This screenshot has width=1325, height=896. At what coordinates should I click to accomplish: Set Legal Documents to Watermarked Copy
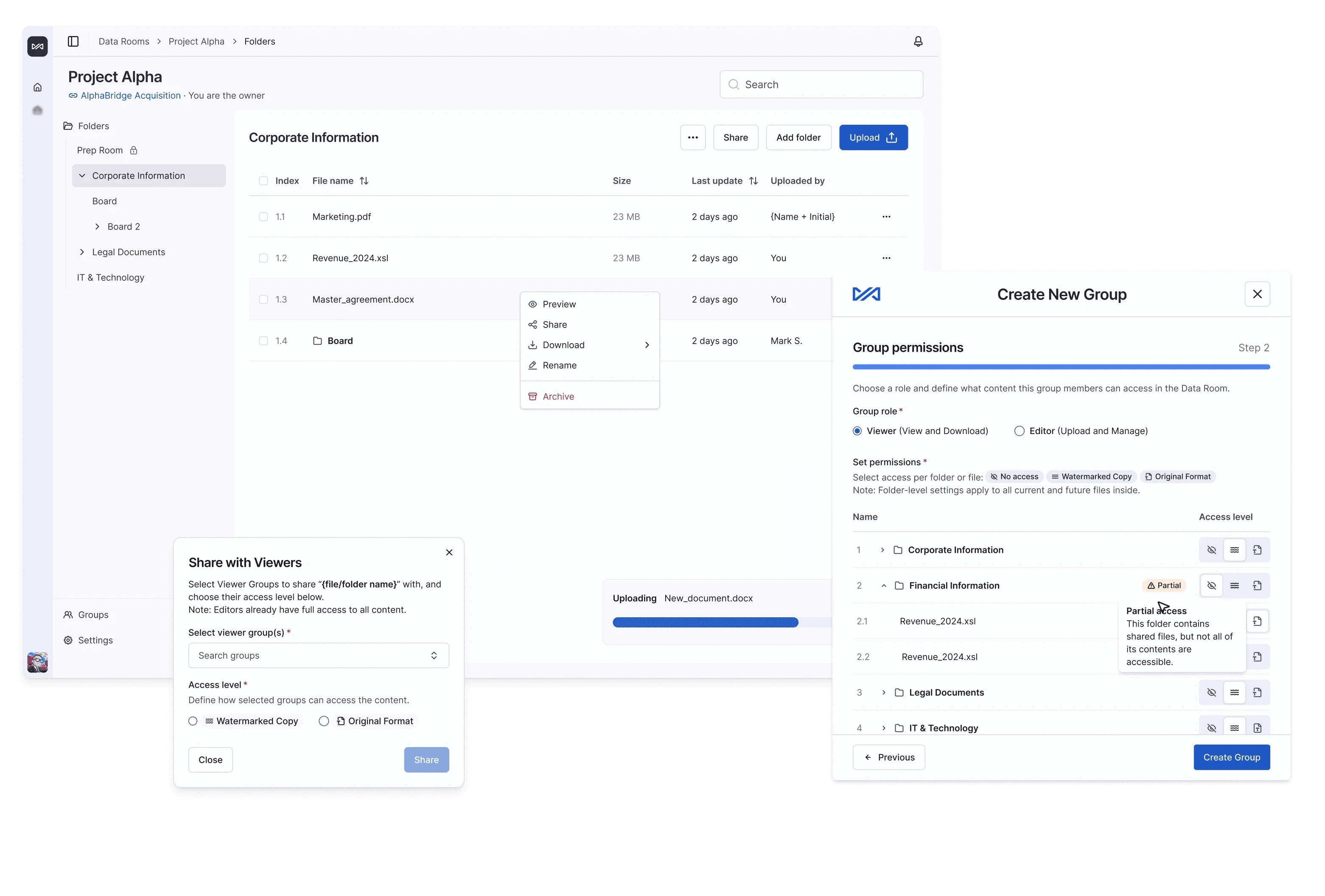(x=1234, y=692)
